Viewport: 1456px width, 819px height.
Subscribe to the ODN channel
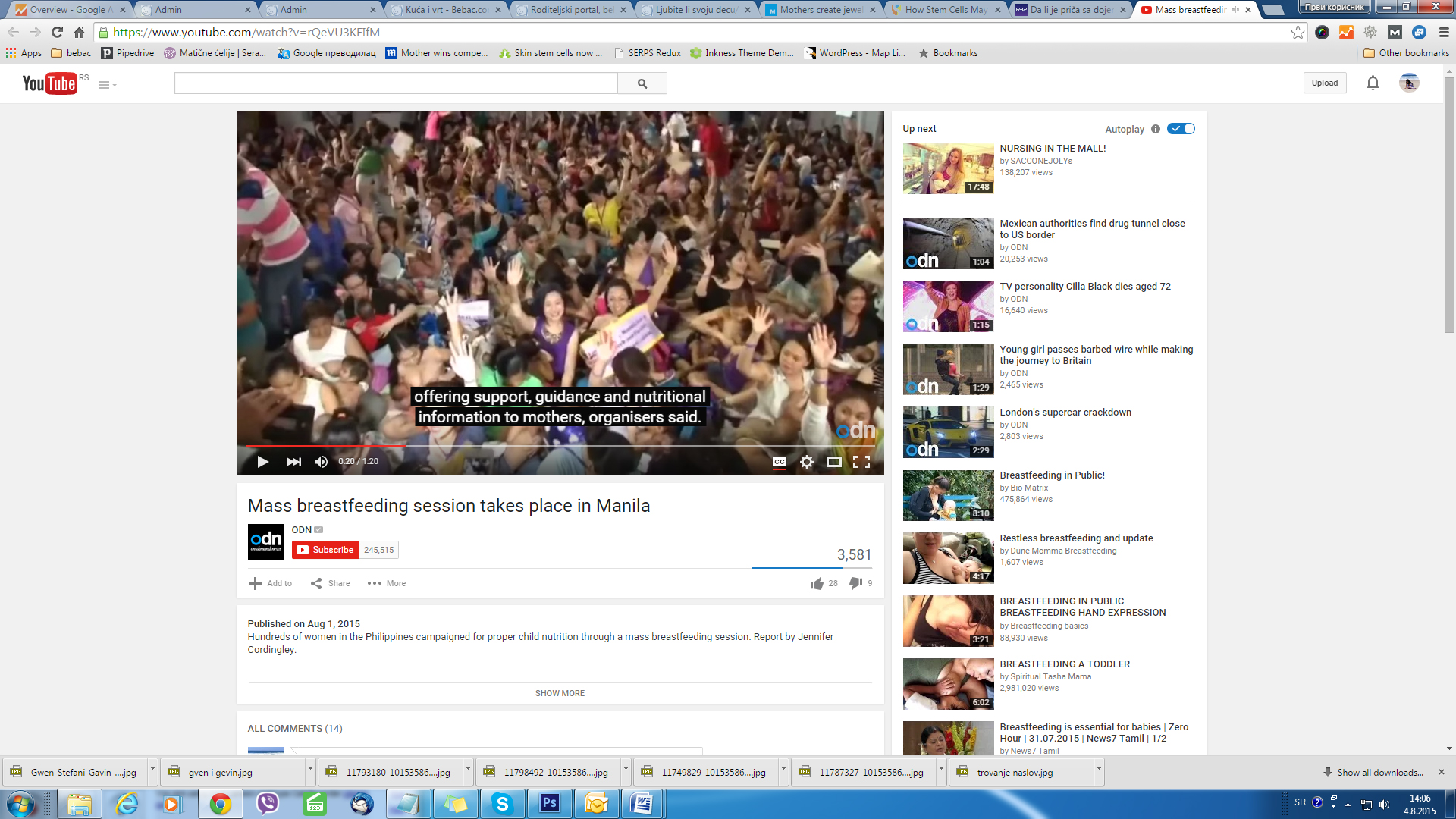click(x=325, y=550)
